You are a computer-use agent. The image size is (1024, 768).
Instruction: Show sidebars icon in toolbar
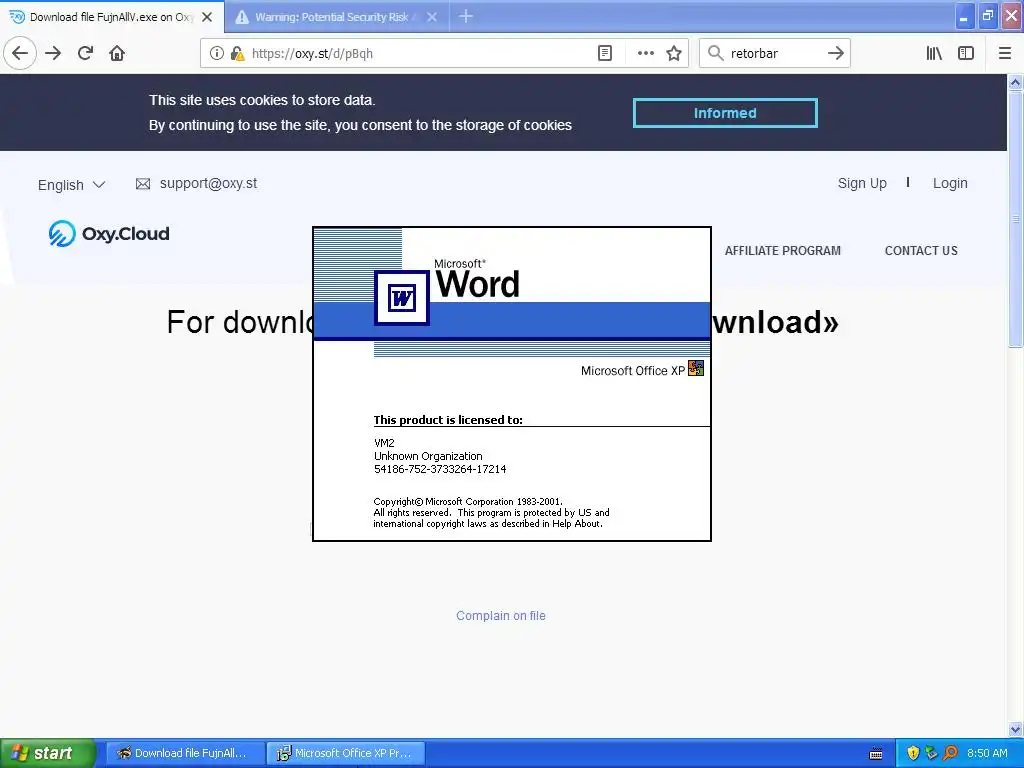[966, 53]
